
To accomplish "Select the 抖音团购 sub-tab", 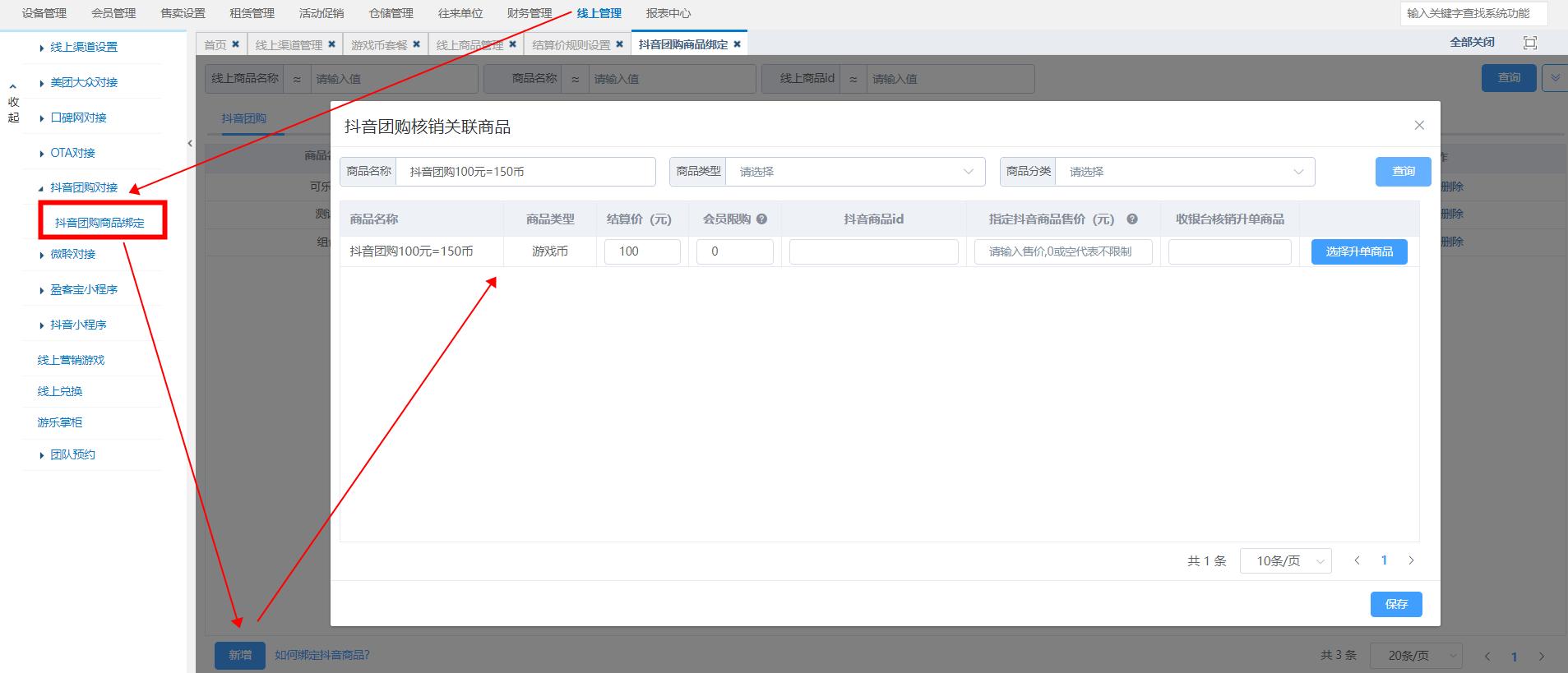I will point(244,118).
